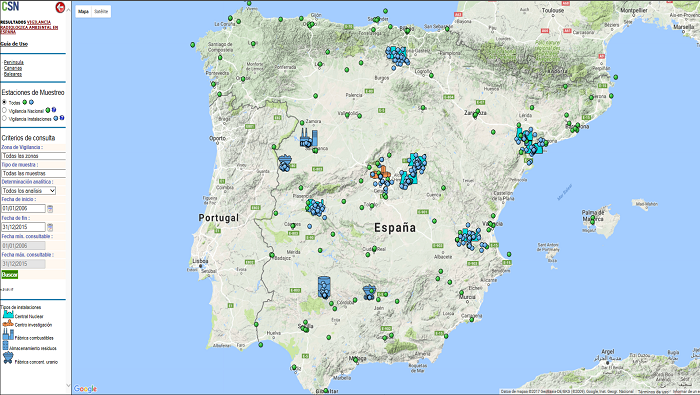This screenshot has width=700, height=395.
Task: Click the help icon beside Vigilancia Nacional
Action: (54, 110)
